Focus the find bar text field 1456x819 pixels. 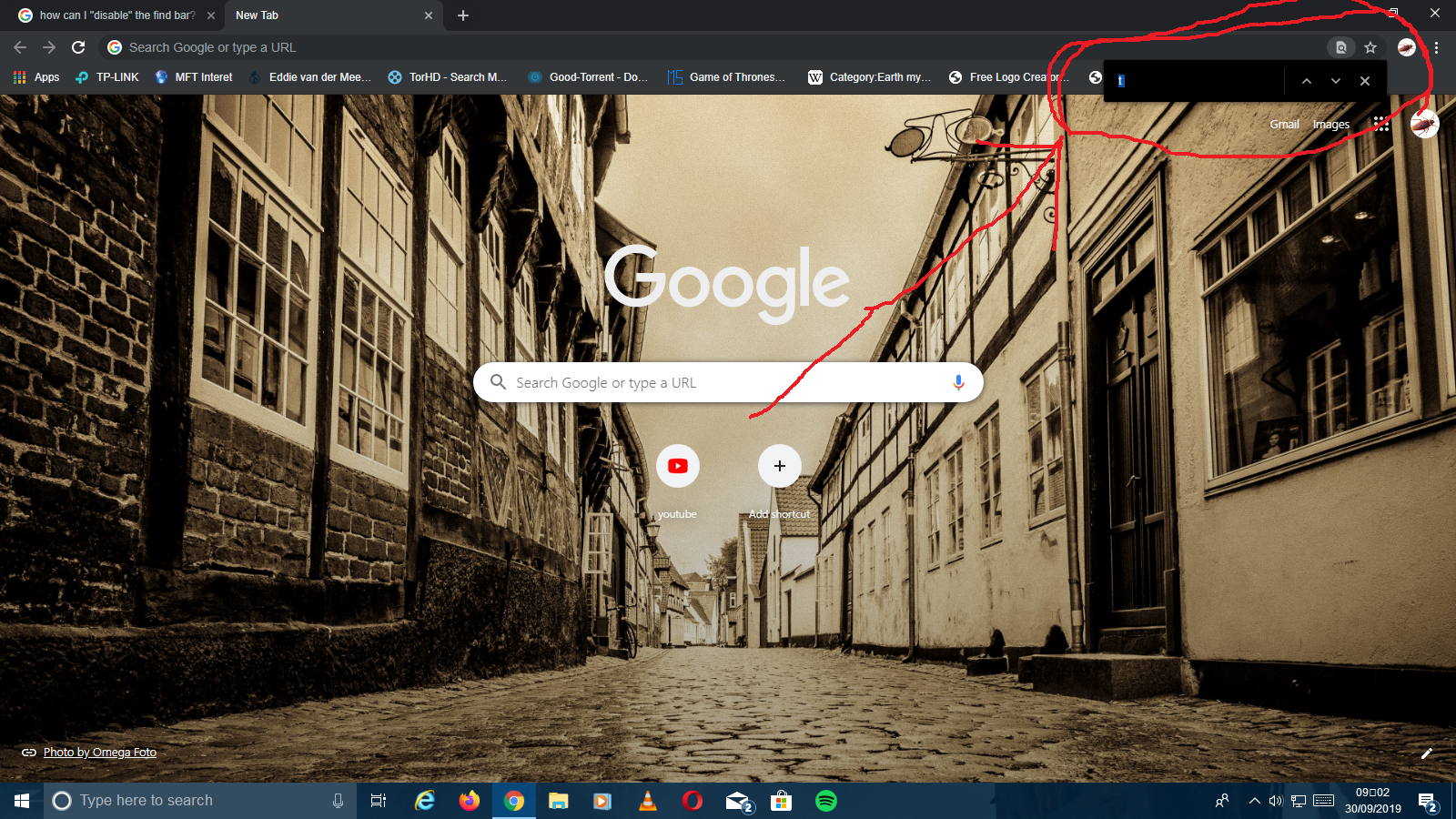point(1197,81)
